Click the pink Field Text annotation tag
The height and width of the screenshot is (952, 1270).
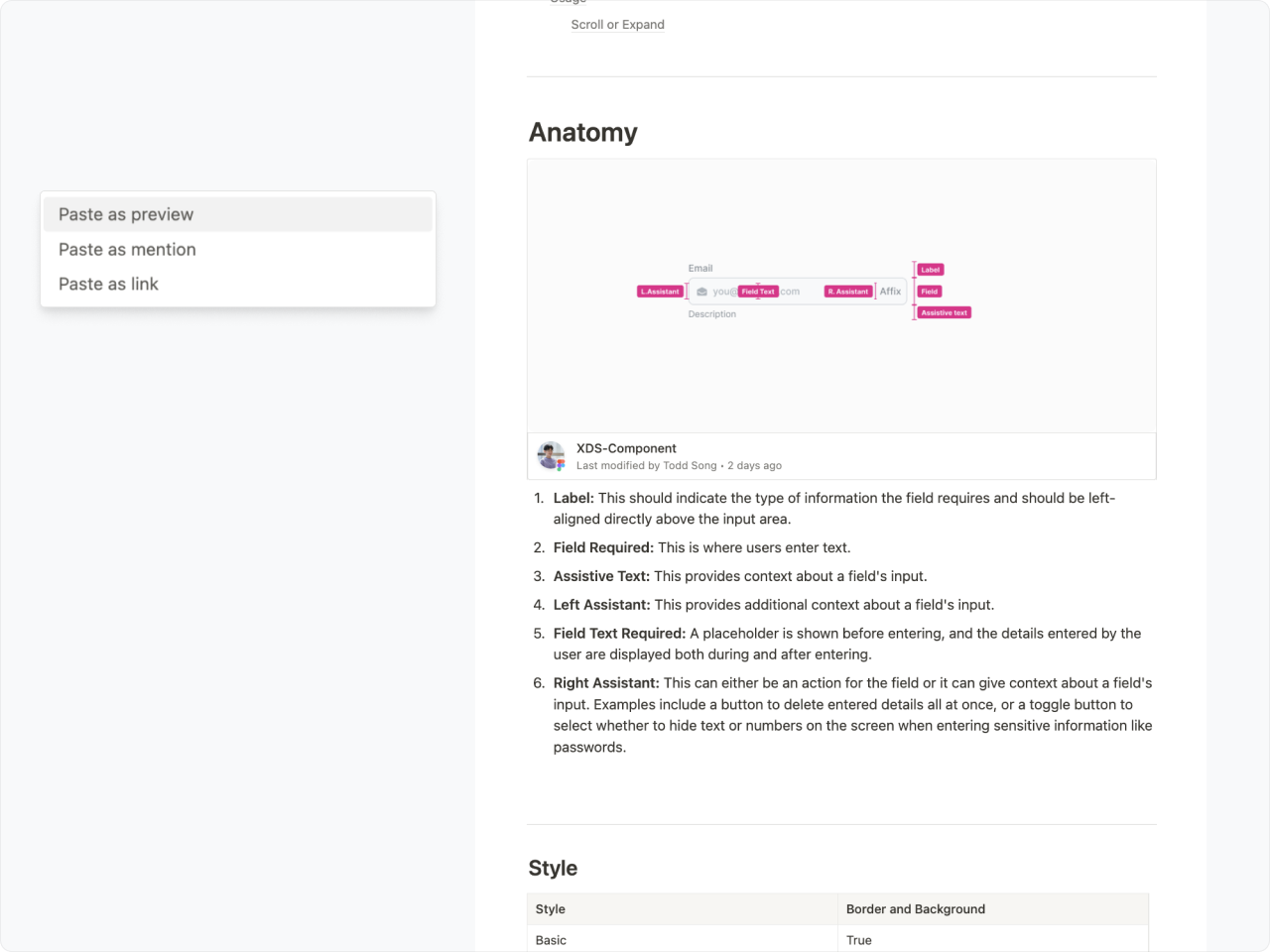[x=758, y=292]
